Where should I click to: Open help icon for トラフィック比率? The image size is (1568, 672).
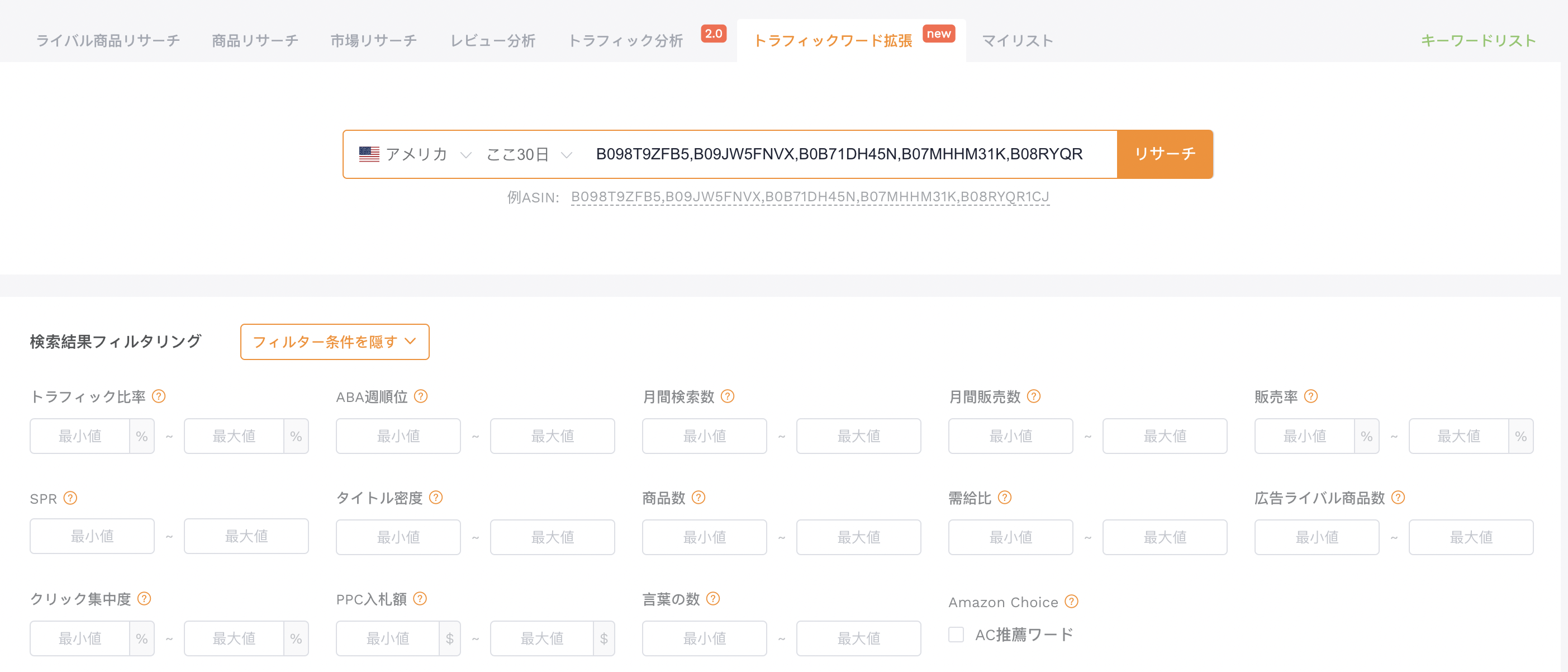click(159, 396)
